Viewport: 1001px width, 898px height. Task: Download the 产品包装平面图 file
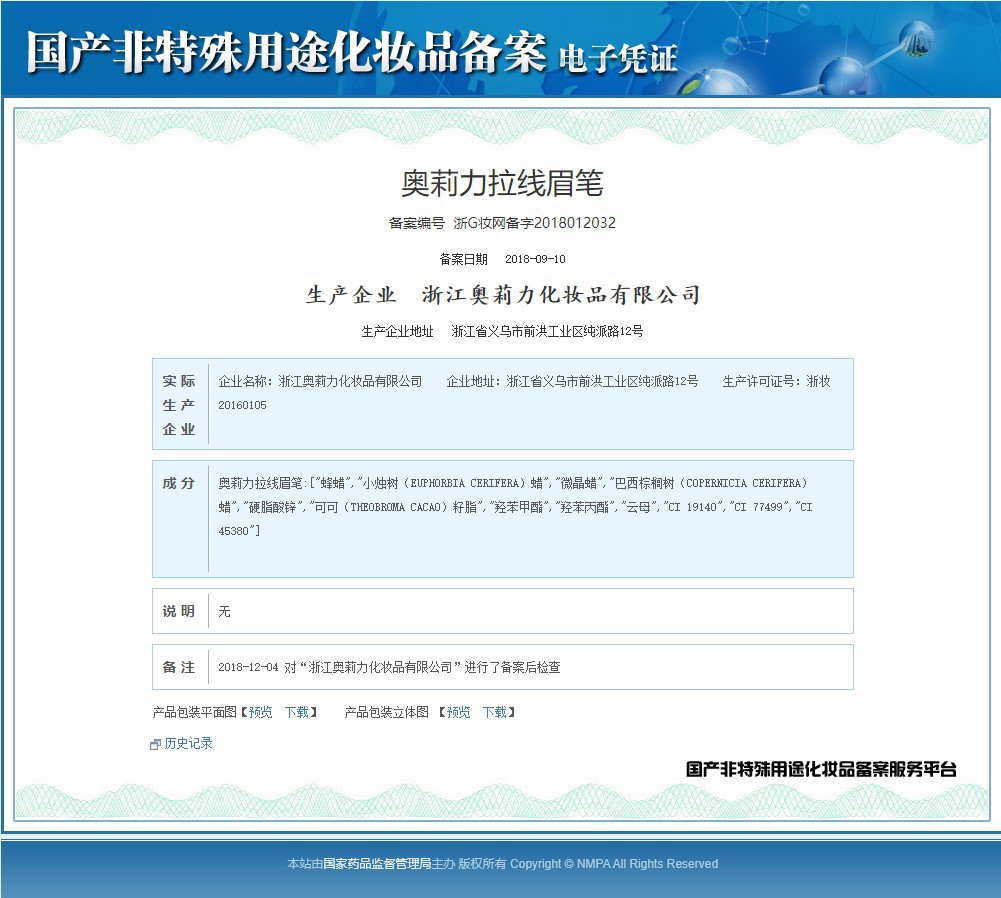coord(297,712)
